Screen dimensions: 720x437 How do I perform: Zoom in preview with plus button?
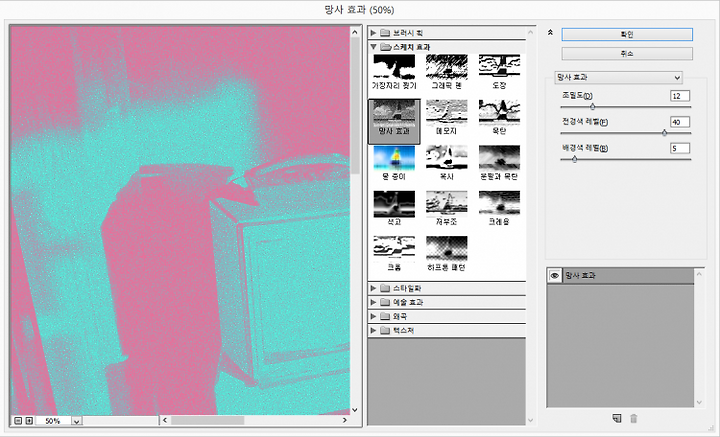29,420
